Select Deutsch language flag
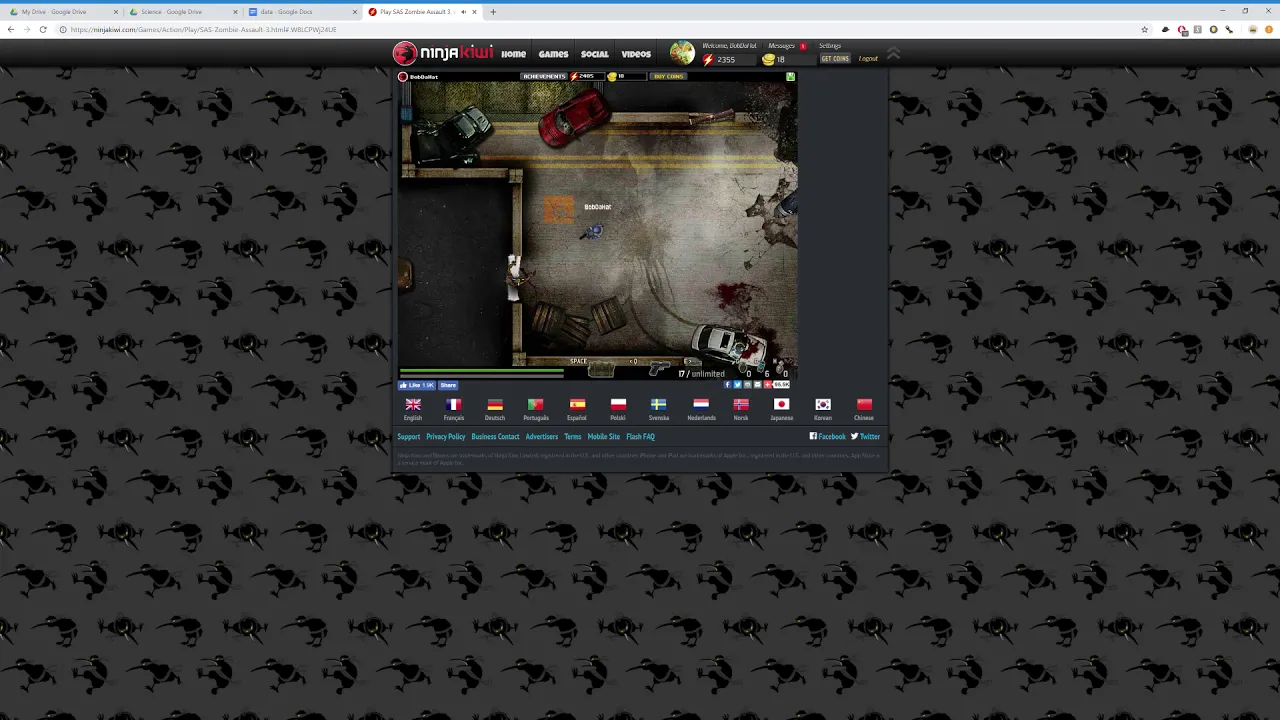 click(x=495, y=404)
